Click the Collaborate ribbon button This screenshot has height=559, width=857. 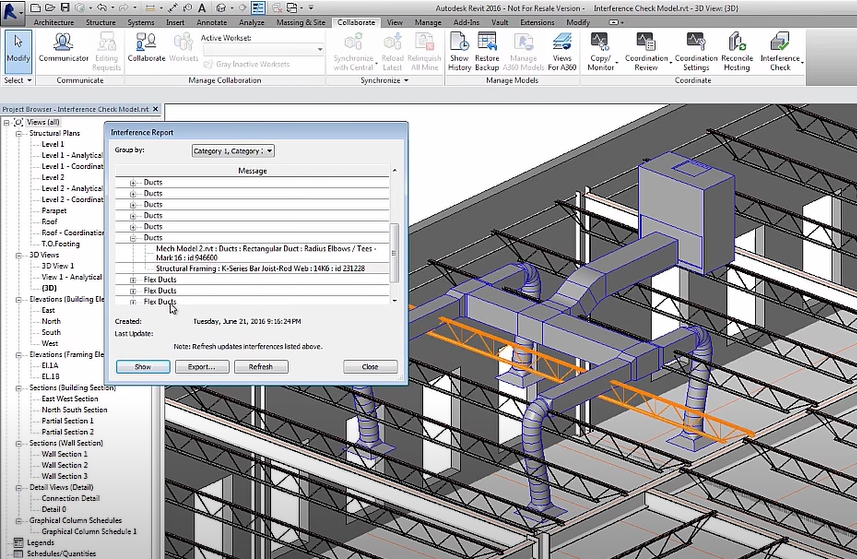(x=146, y=47)
